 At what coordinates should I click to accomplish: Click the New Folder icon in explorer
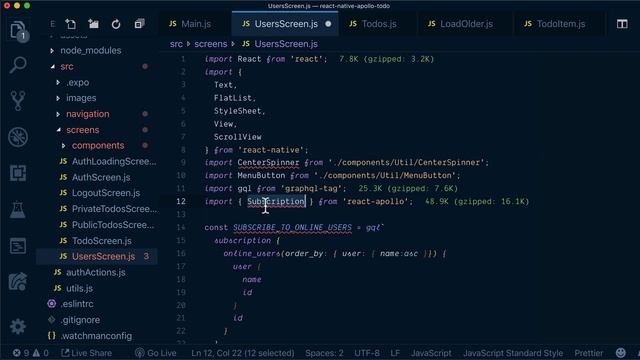click(93, 24)
